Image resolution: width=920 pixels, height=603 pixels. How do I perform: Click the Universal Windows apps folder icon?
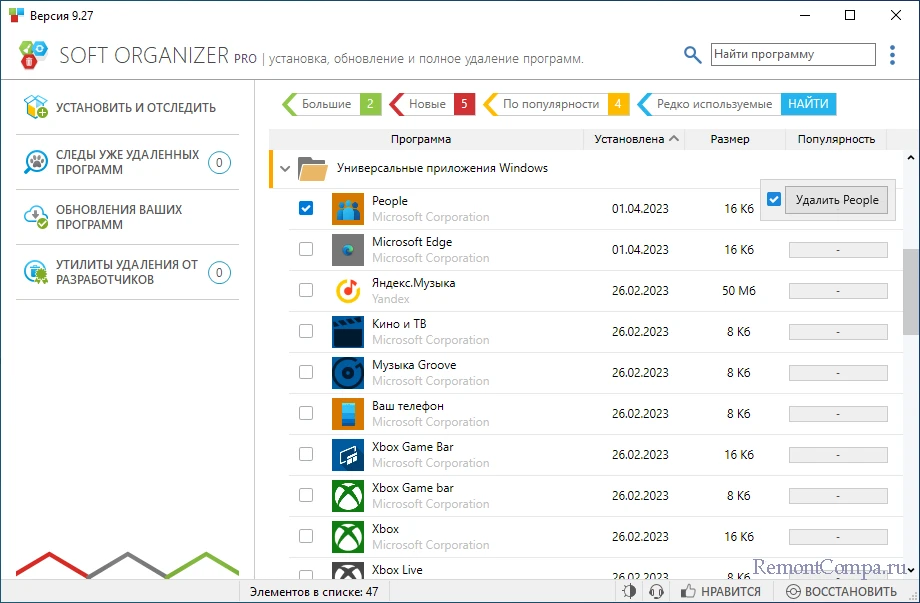312,168
